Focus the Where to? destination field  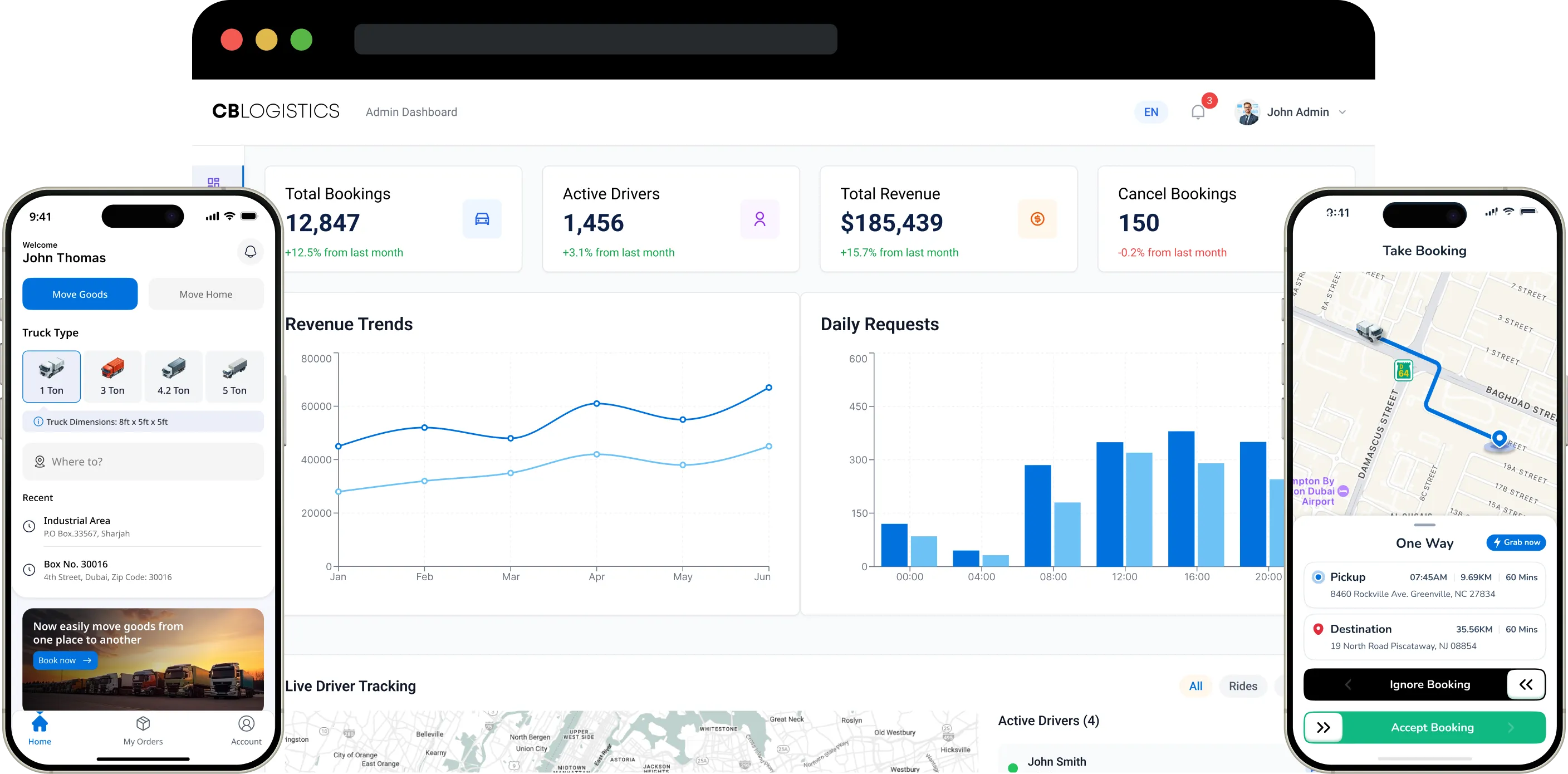(x=143, y=461)
